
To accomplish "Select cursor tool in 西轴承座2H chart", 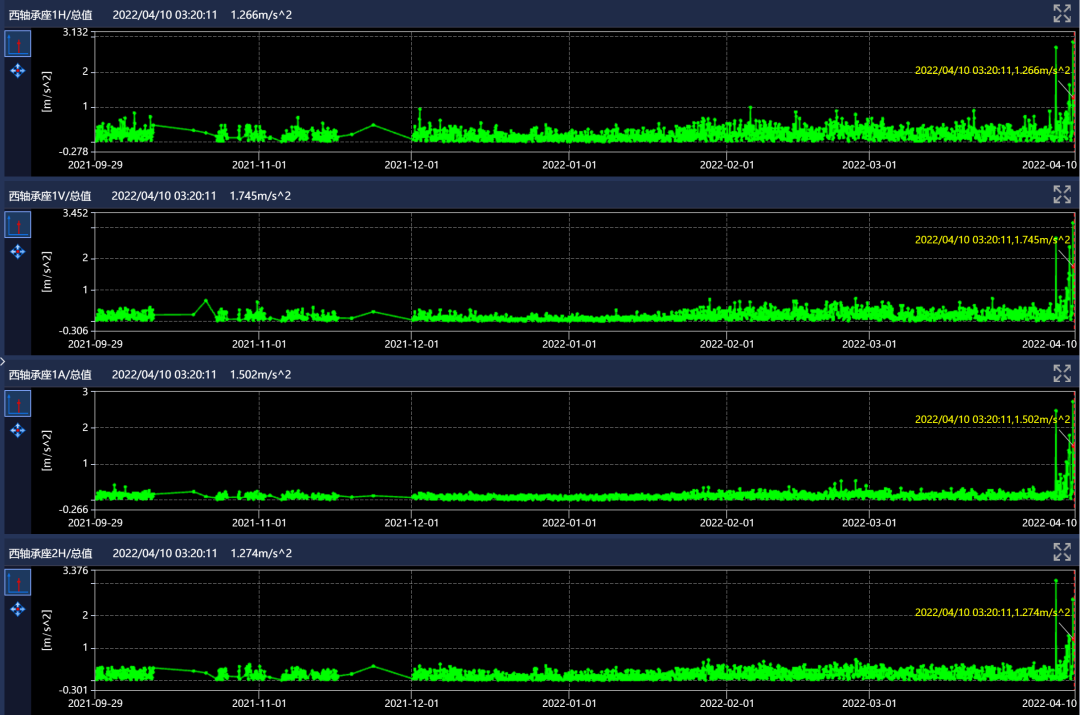I will (x=18, y=582).
